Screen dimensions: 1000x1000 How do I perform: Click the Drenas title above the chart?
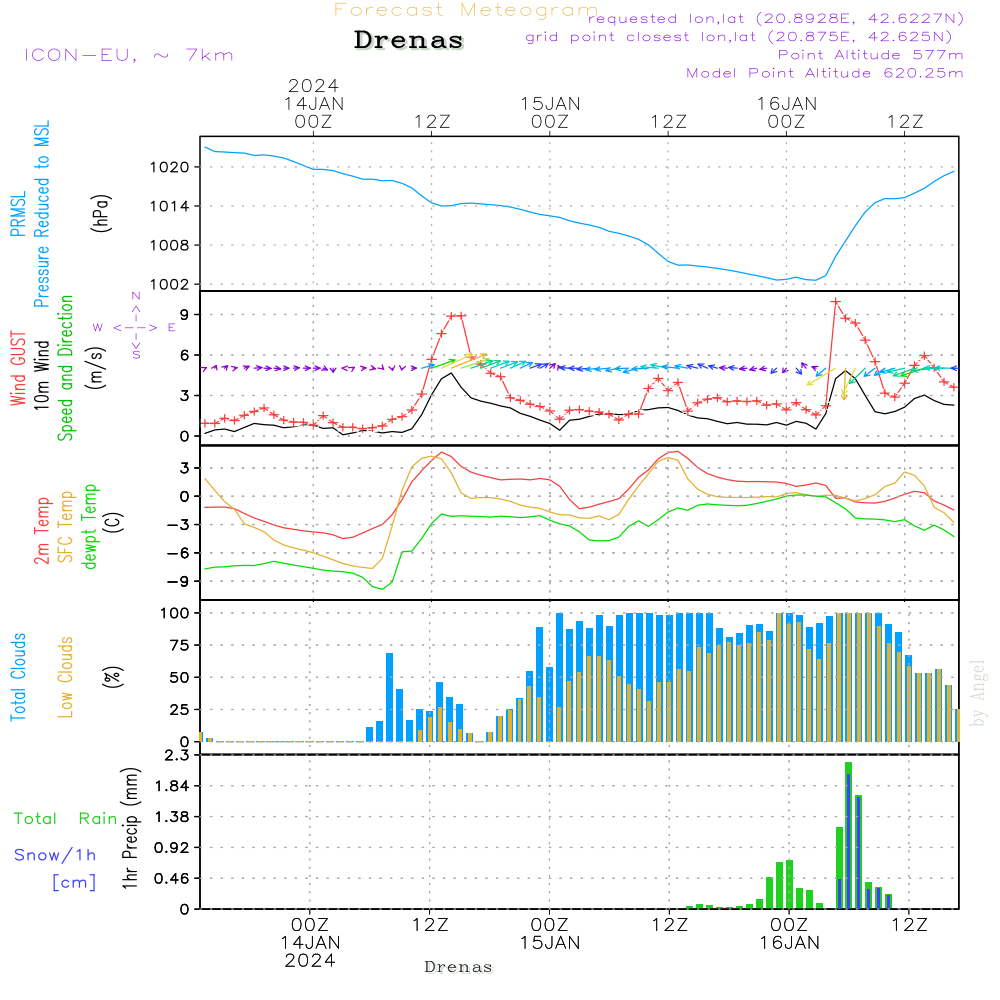coord(409,40)
